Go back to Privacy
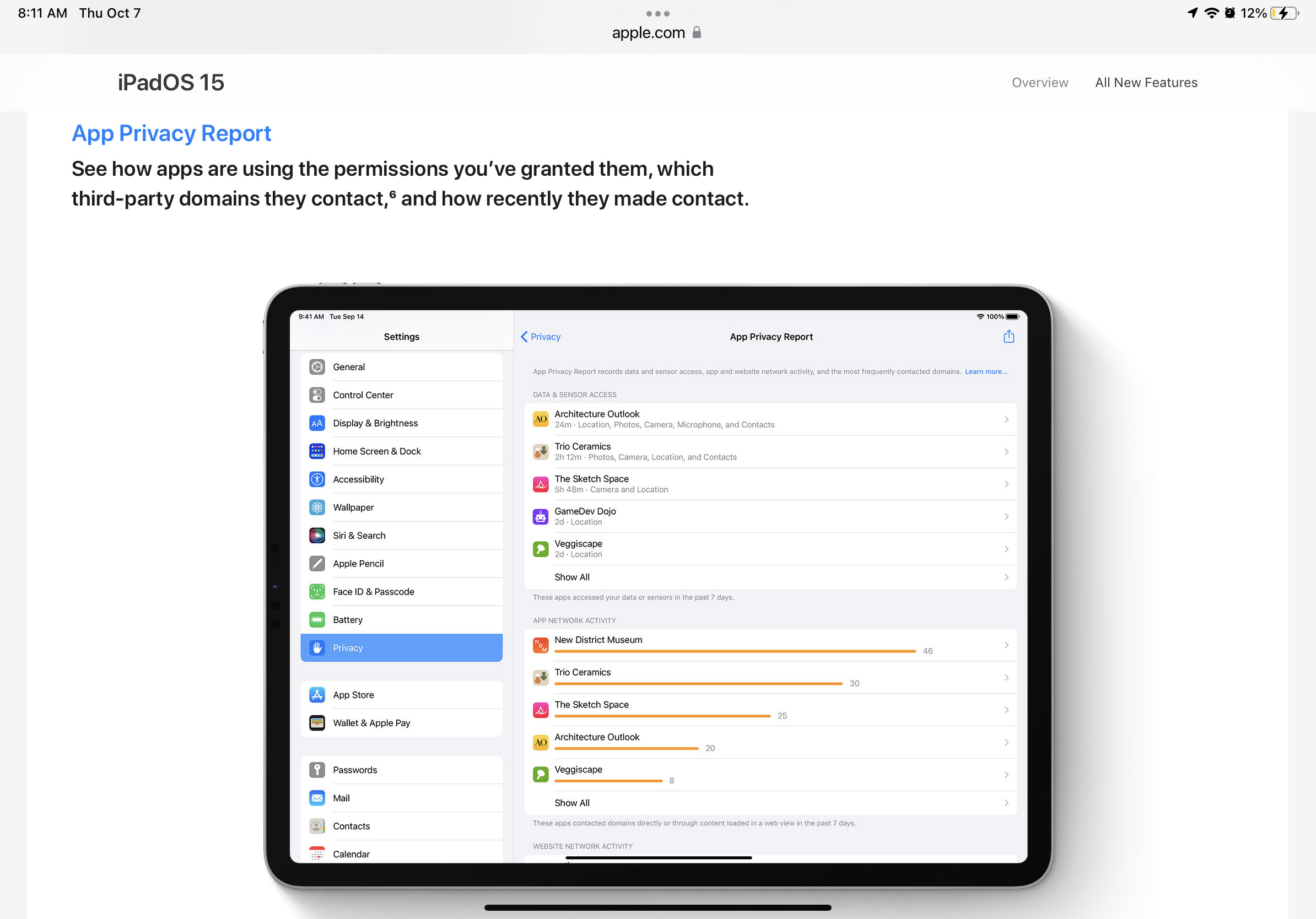This screenshot has width=1316, height=919. pos(541,337)
